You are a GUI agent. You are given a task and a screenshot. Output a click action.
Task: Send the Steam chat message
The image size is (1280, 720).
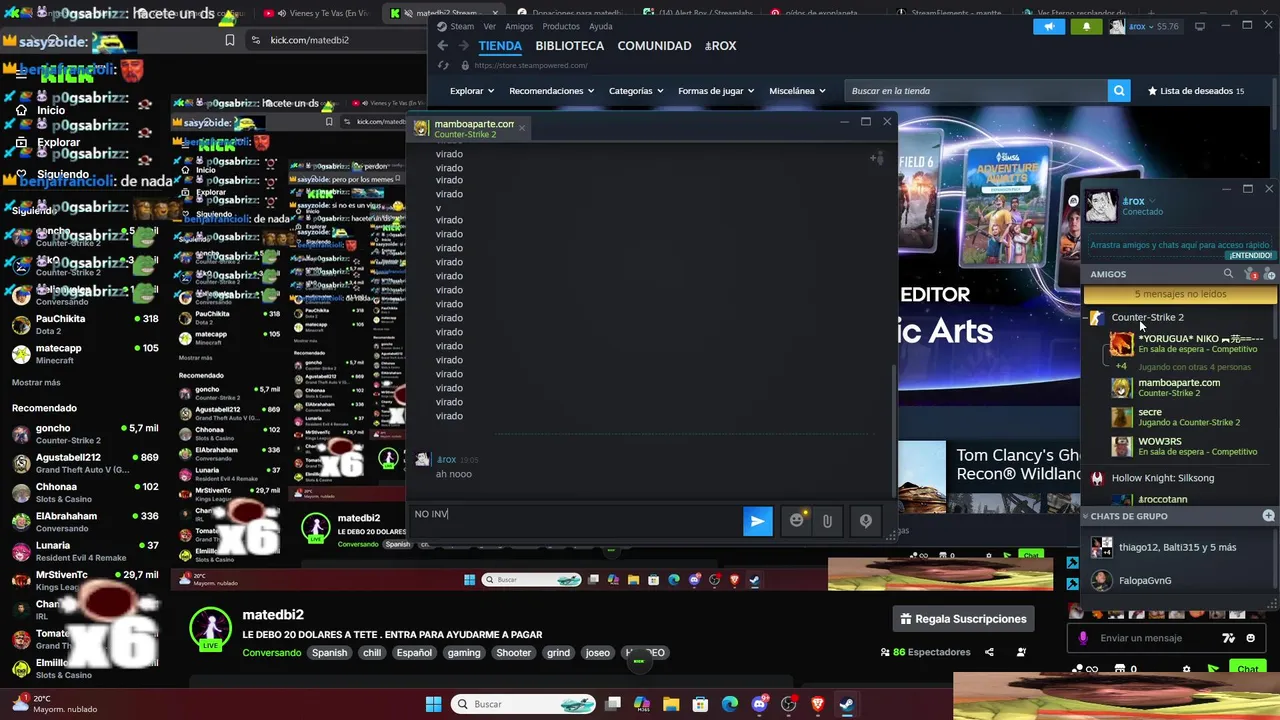(x=757, y=521)
